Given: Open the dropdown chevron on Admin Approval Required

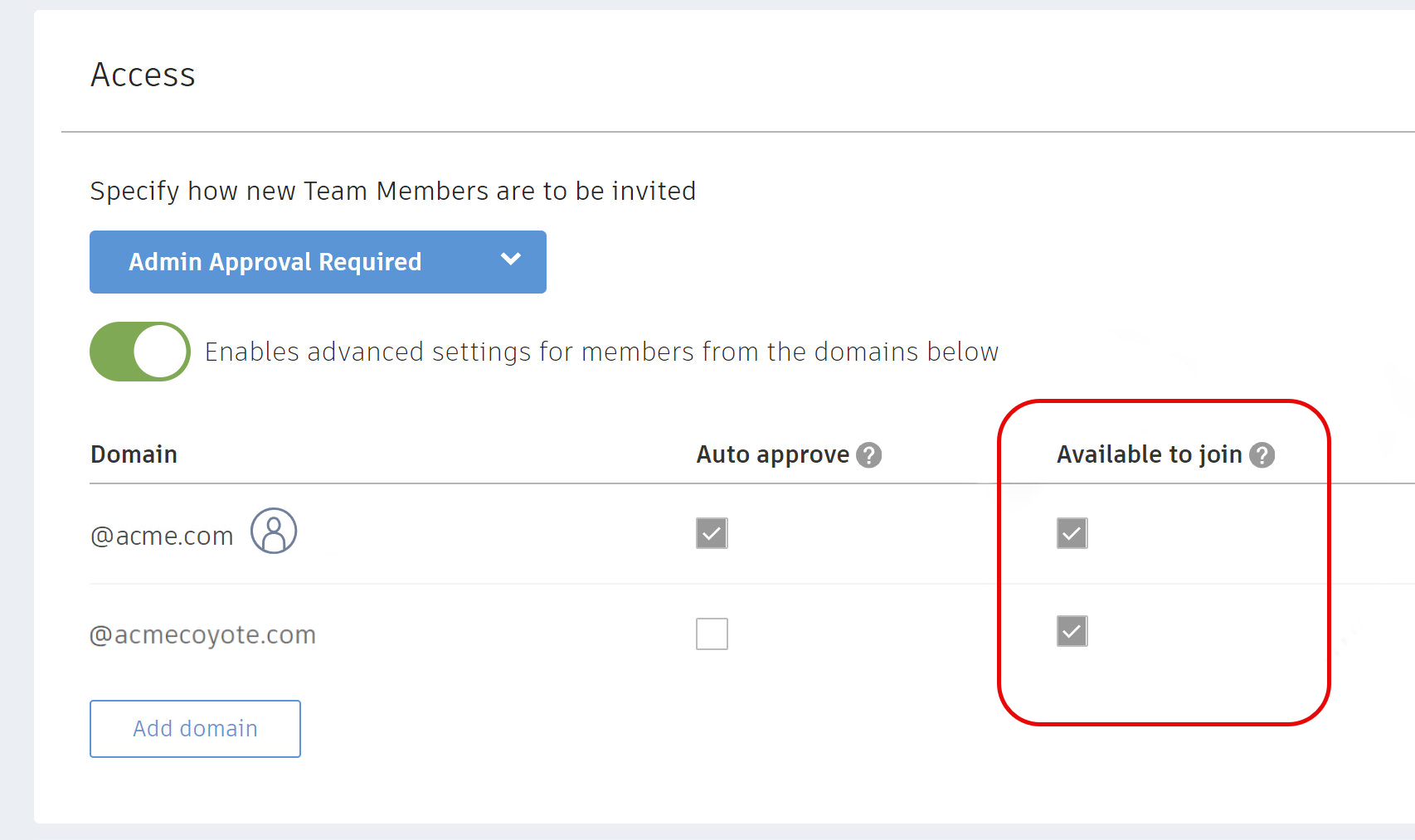Looking at the screenshot, I should (510, 259).
